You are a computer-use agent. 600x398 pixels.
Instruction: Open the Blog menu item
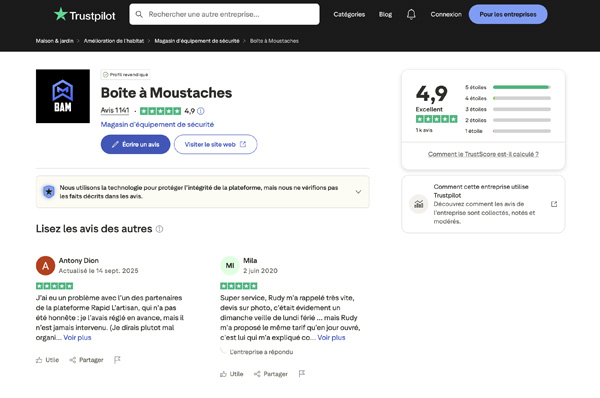click(x=385, y=14)
